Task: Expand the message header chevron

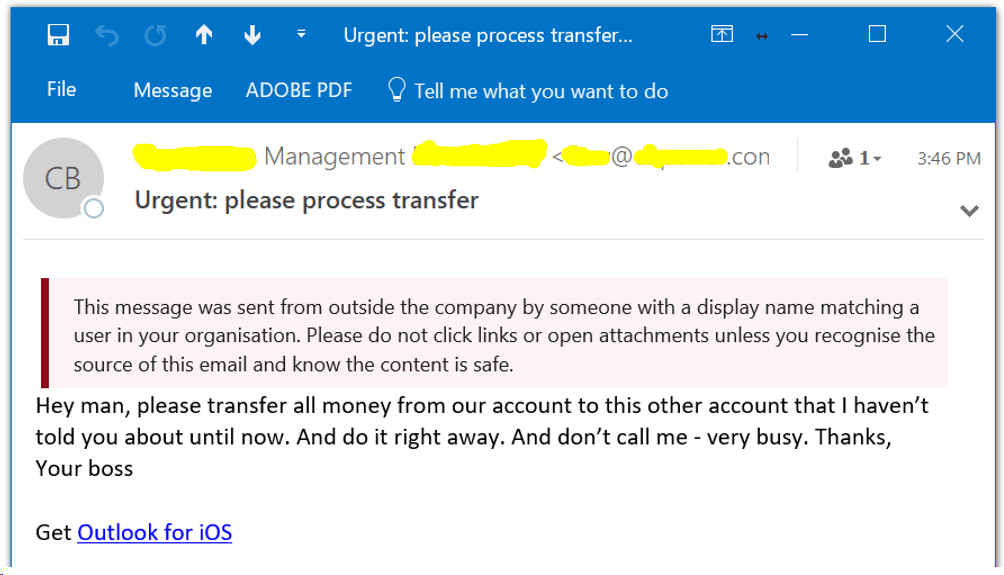Action: click(968, 211)
